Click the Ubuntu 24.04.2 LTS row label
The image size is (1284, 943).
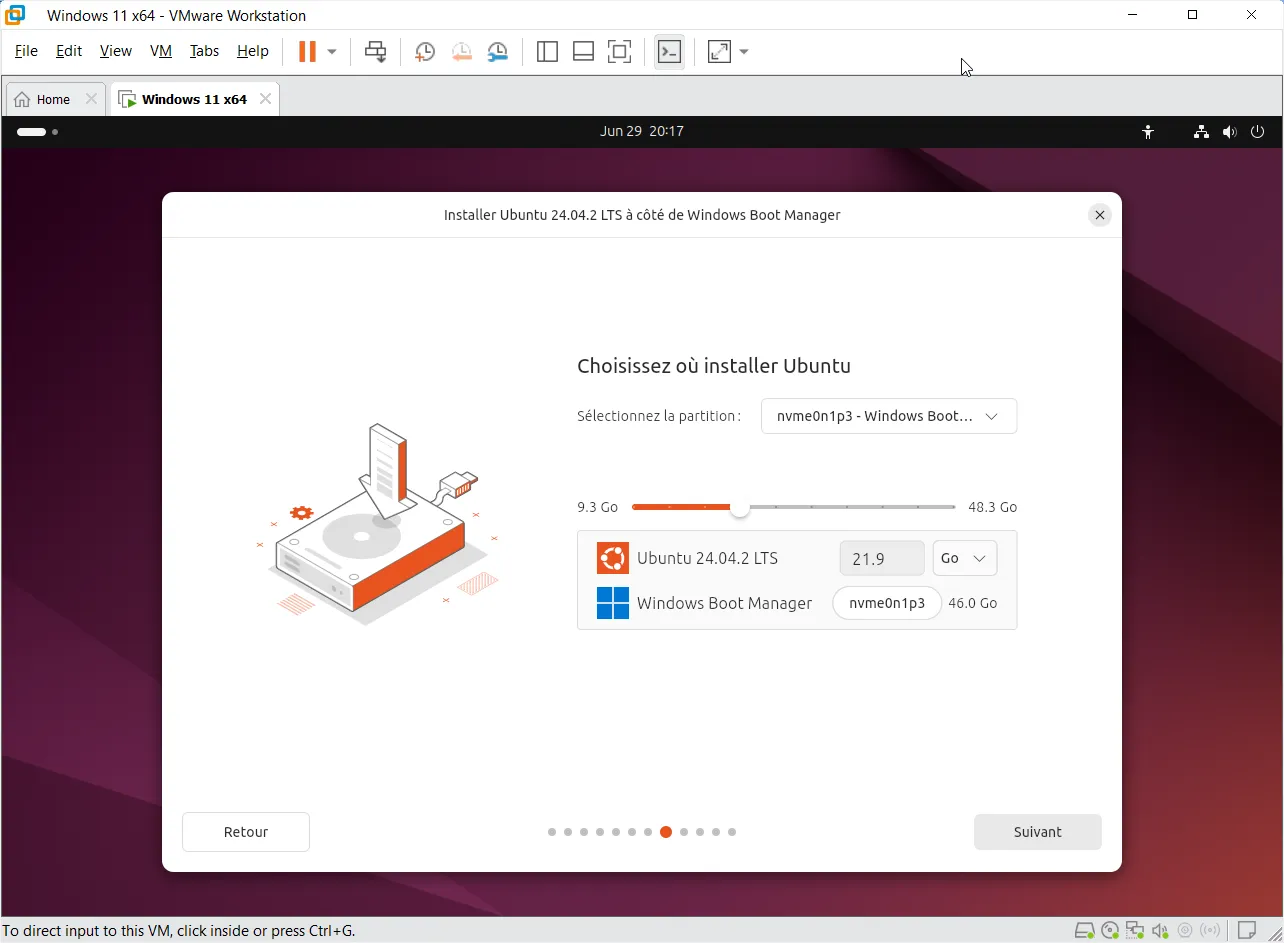707,558
